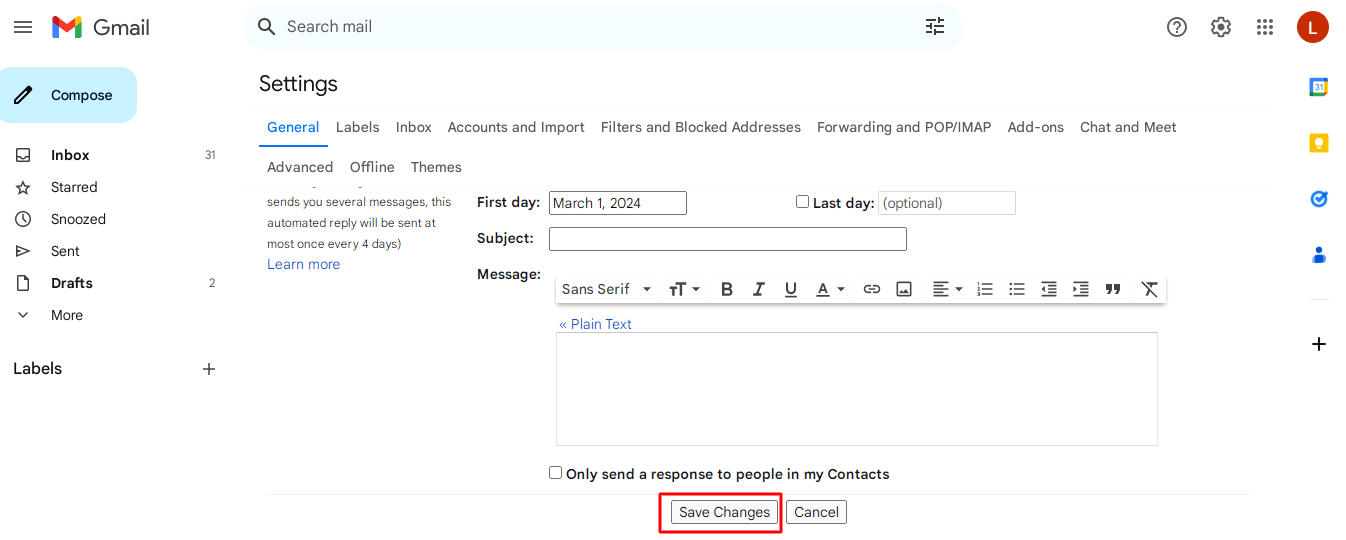
Task: Expand the alignment options dropdown
Action: click(947, 289)
